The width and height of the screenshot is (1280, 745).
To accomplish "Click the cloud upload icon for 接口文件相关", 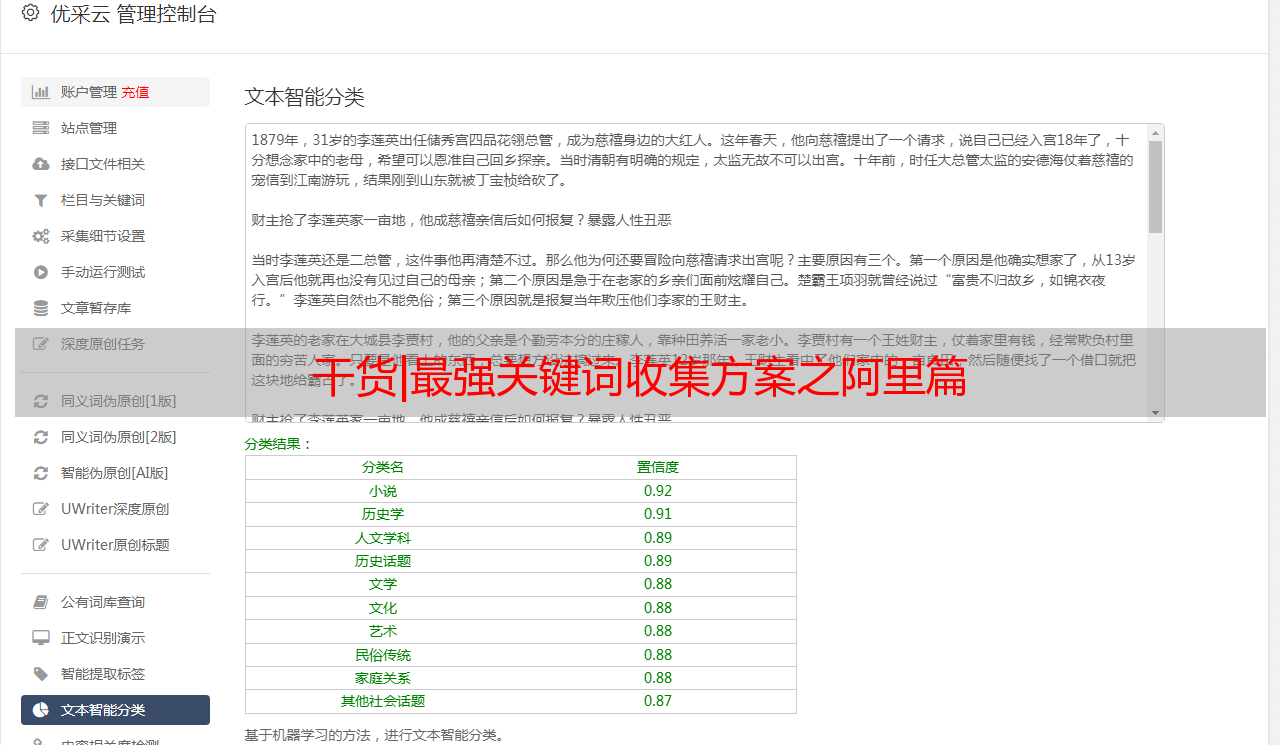I will click(41, 164).
